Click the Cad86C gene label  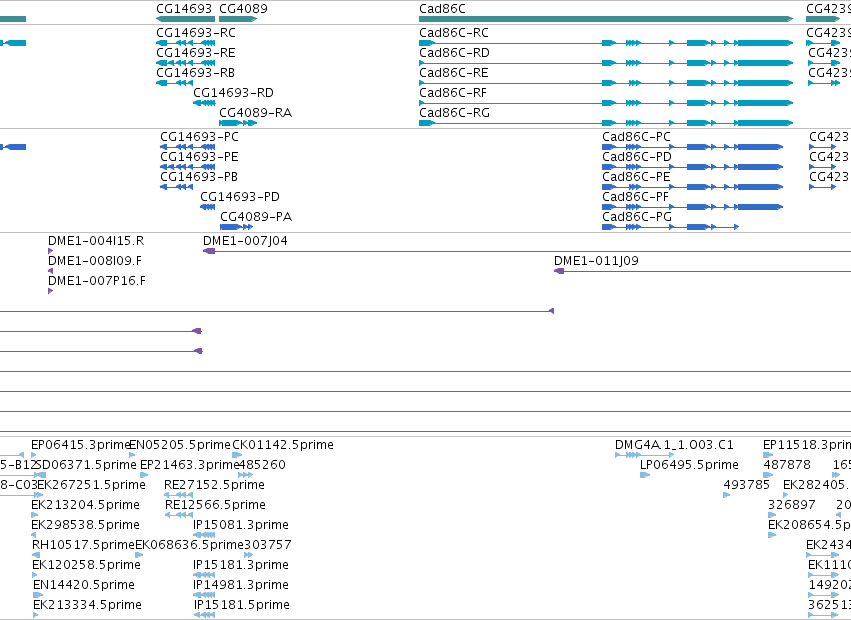(x=442, y=9)
